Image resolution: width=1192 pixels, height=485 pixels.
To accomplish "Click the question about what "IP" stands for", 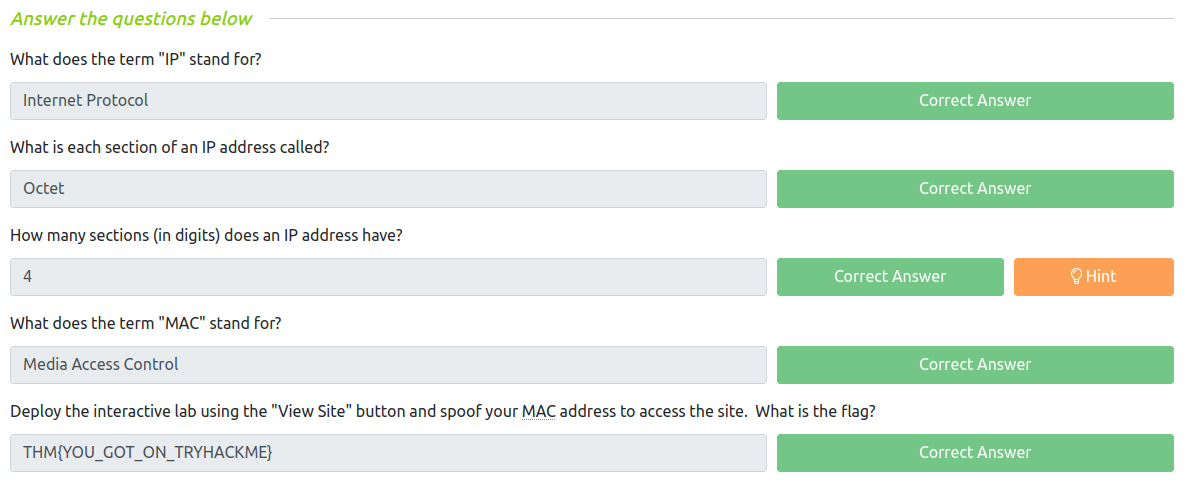I will tap(136, 59).
